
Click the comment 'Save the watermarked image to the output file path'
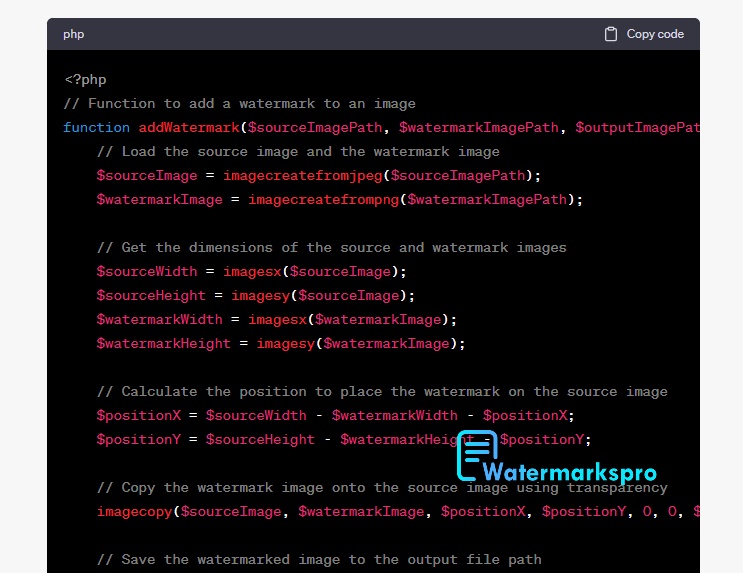[319, 560]
